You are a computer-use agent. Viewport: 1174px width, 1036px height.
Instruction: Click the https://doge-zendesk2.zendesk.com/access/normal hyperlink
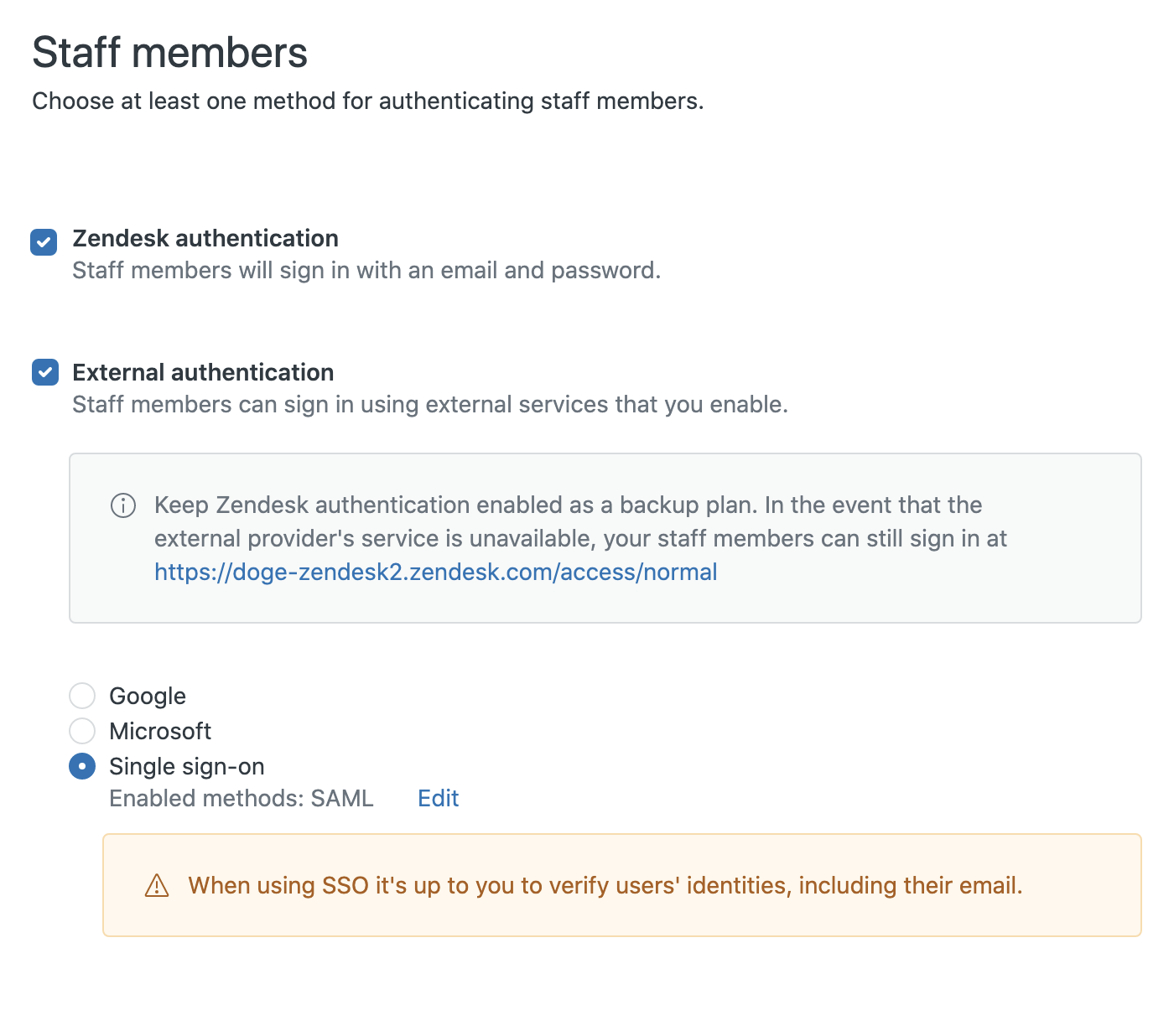pos(434,572)
